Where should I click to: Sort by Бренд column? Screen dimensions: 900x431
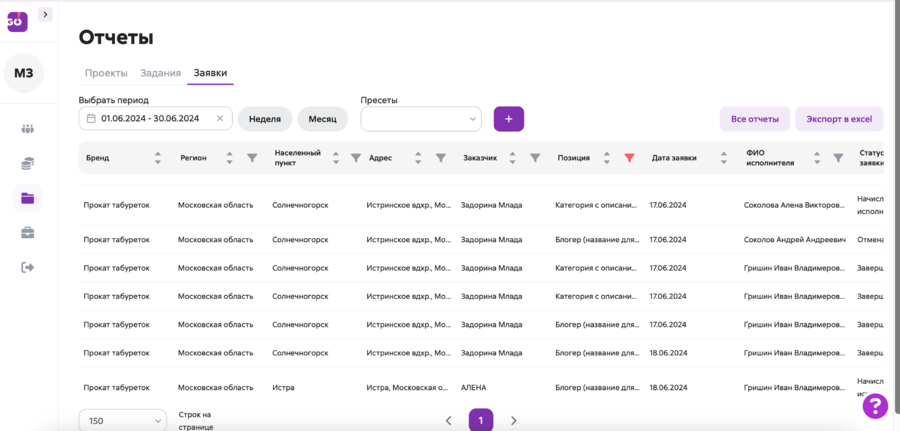157,158
